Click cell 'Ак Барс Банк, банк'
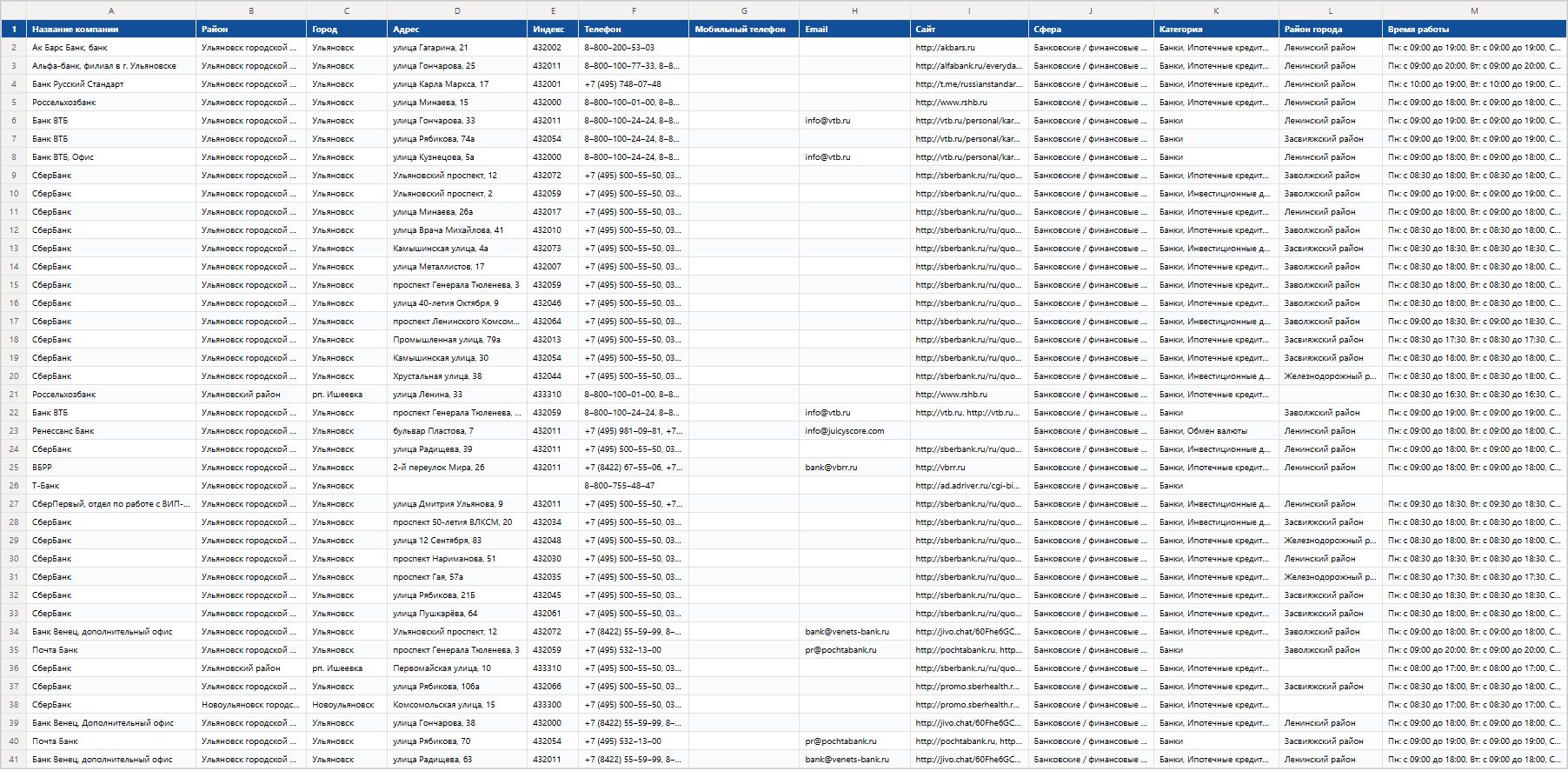 111,48
